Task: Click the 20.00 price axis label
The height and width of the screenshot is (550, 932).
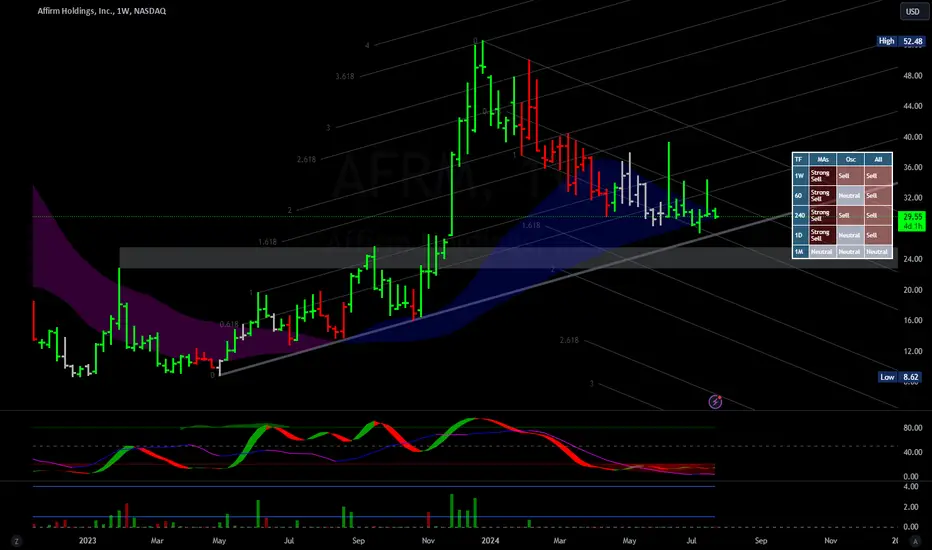Action: click(912, 290)
